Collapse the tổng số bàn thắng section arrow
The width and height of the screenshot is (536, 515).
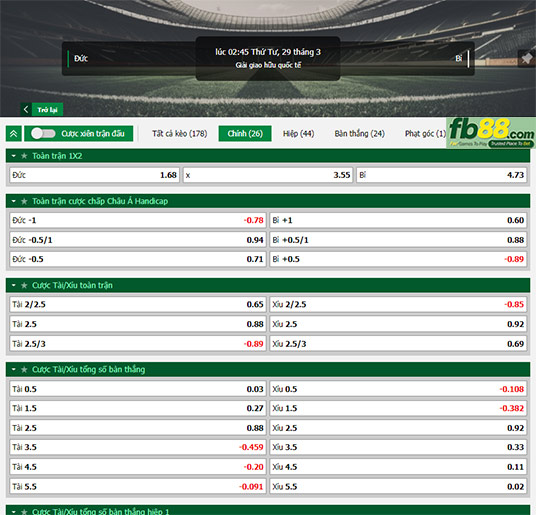14,369
